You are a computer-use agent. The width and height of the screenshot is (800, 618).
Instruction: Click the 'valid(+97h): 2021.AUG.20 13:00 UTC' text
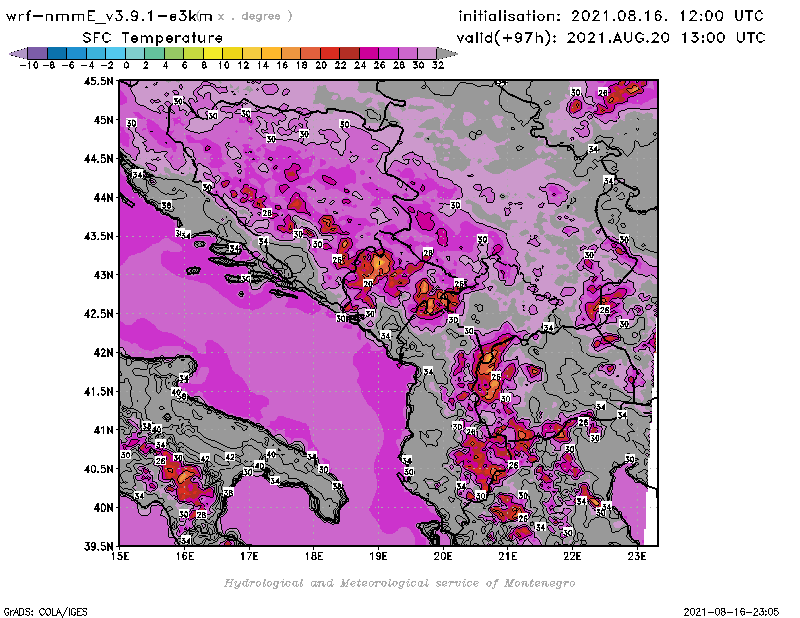tap(611, 38)
